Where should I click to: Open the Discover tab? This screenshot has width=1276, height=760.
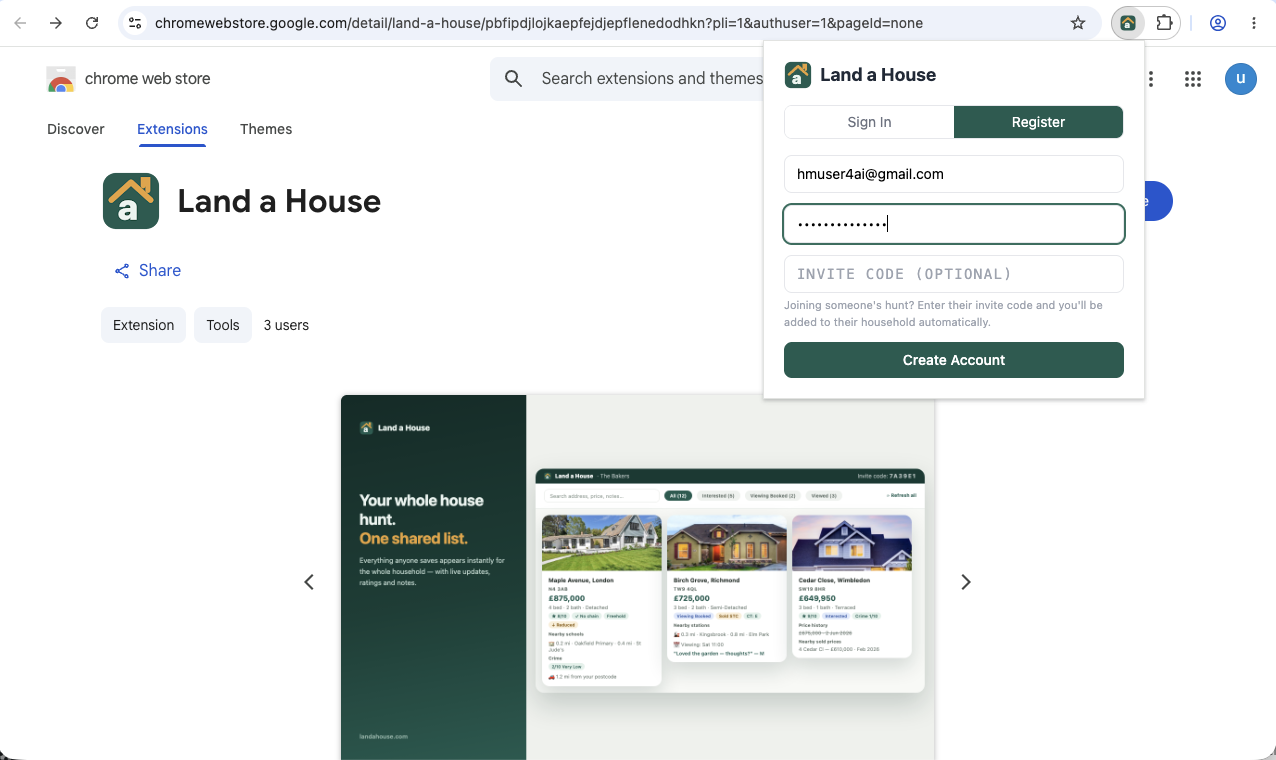[x=76, y=129]
